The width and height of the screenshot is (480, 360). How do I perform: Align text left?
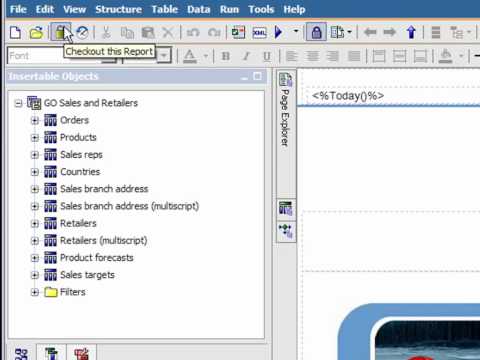[x=292, y=56]
